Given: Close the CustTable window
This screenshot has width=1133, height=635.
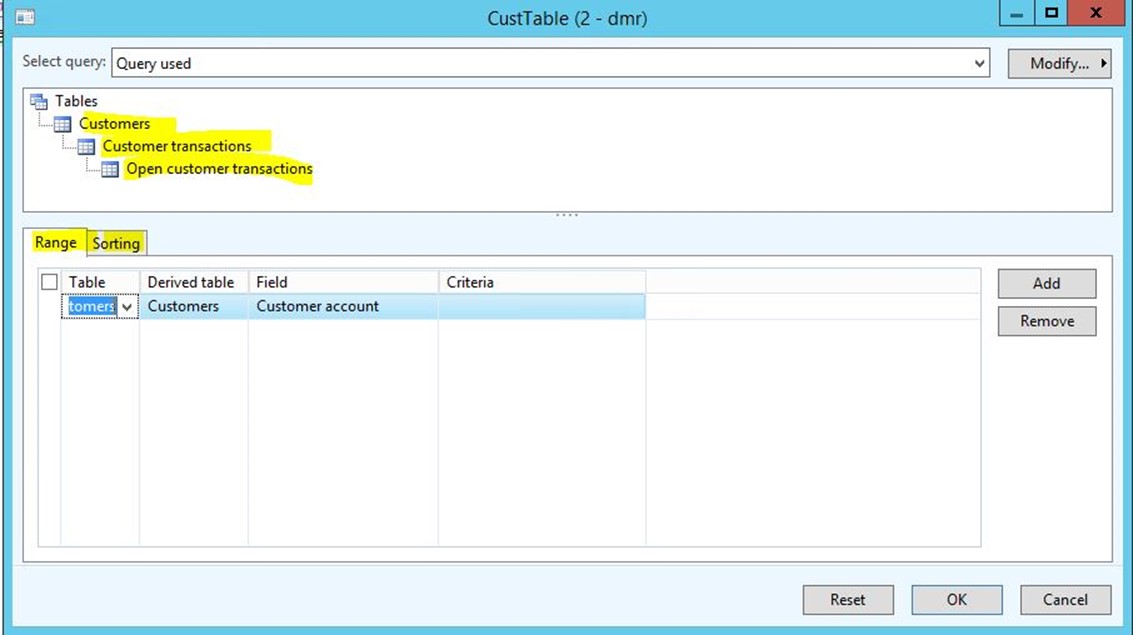Looking at the screenshot, I should [x=1095, y=13].
